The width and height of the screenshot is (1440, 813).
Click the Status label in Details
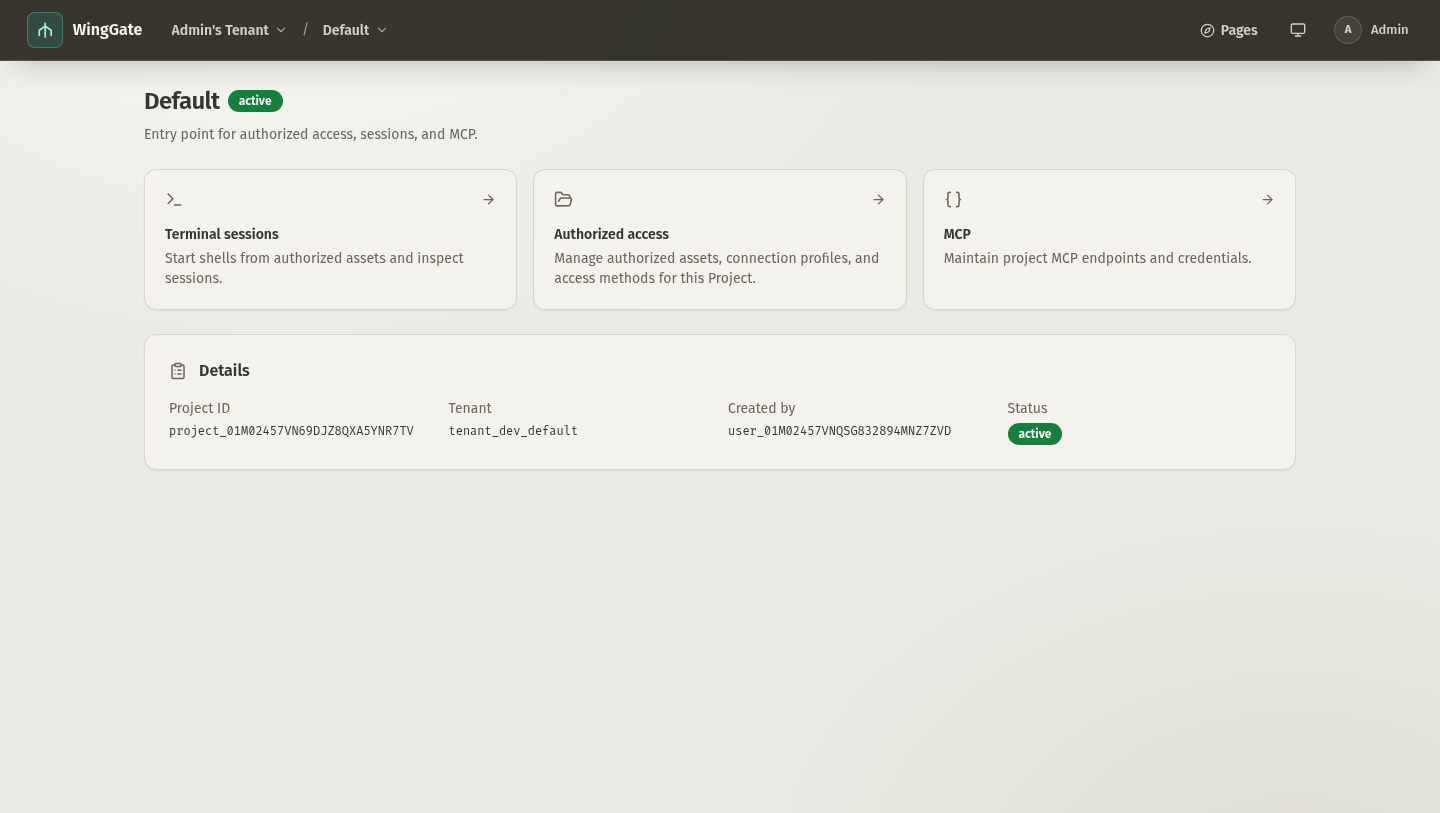coord(1027,408)
